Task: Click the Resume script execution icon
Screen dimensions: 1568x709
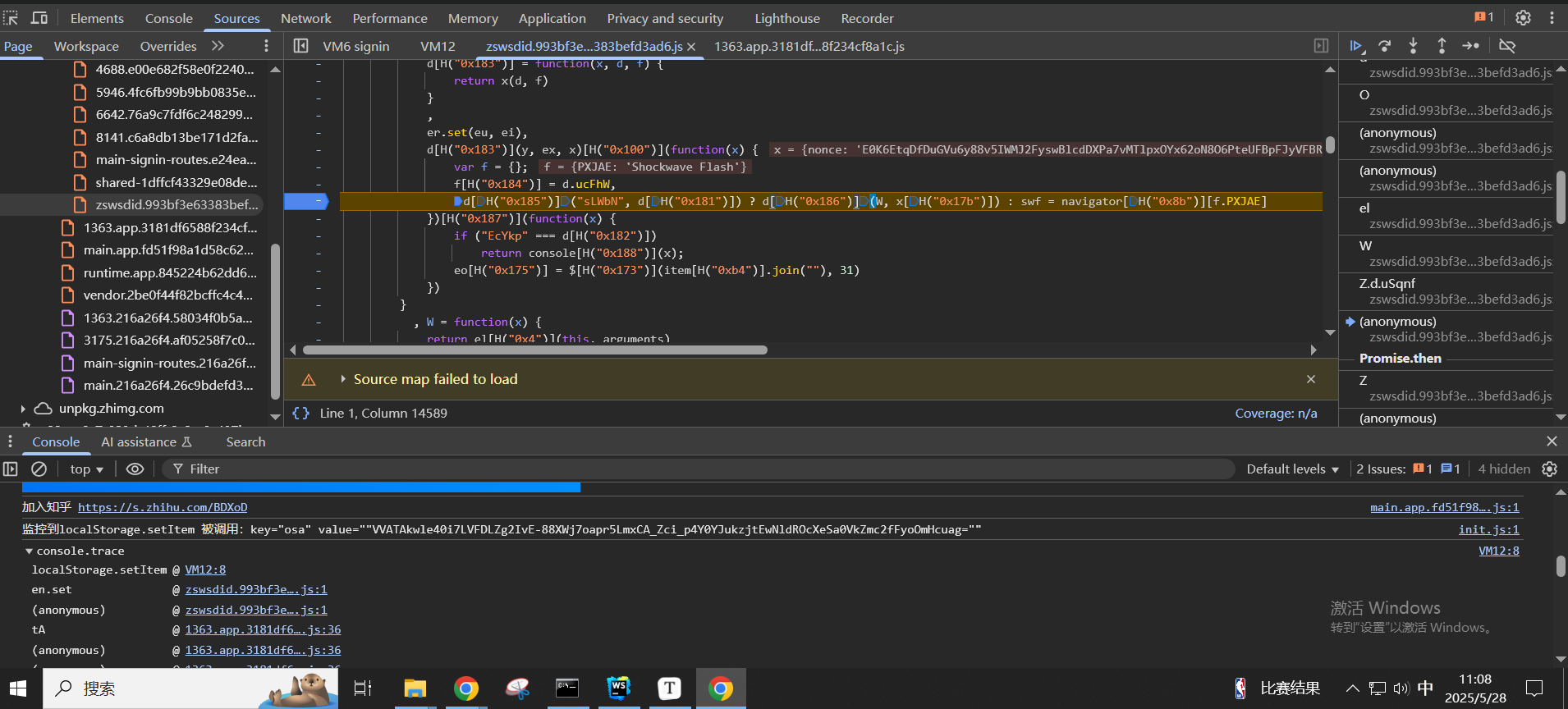Action: pos(1355,46)
